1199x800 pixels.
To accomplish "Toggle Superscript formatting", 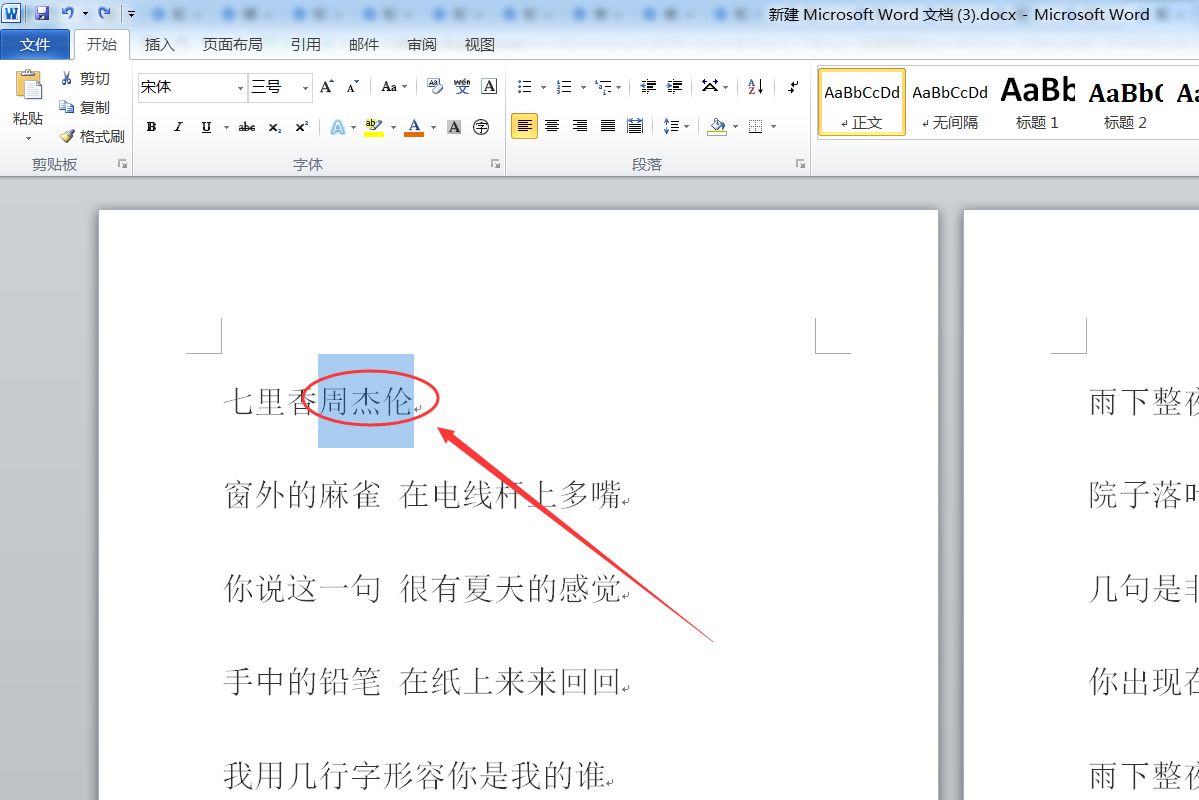I will click(x=302, y=127).
